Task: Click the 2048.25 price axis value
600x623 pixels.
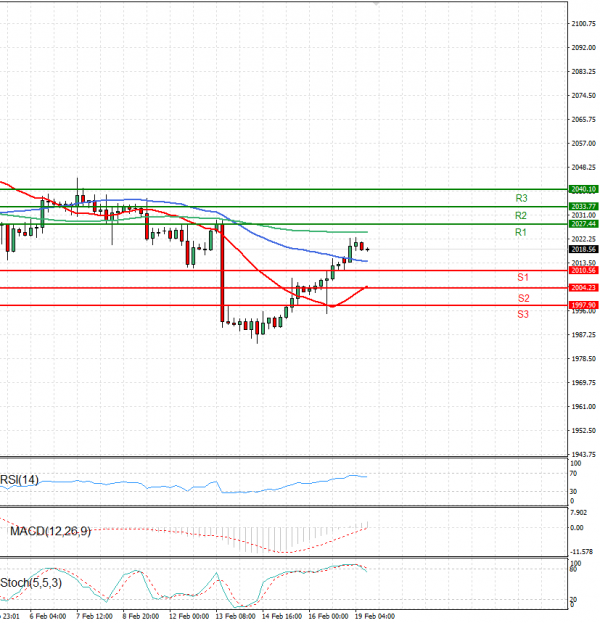Action: point(583,167)
